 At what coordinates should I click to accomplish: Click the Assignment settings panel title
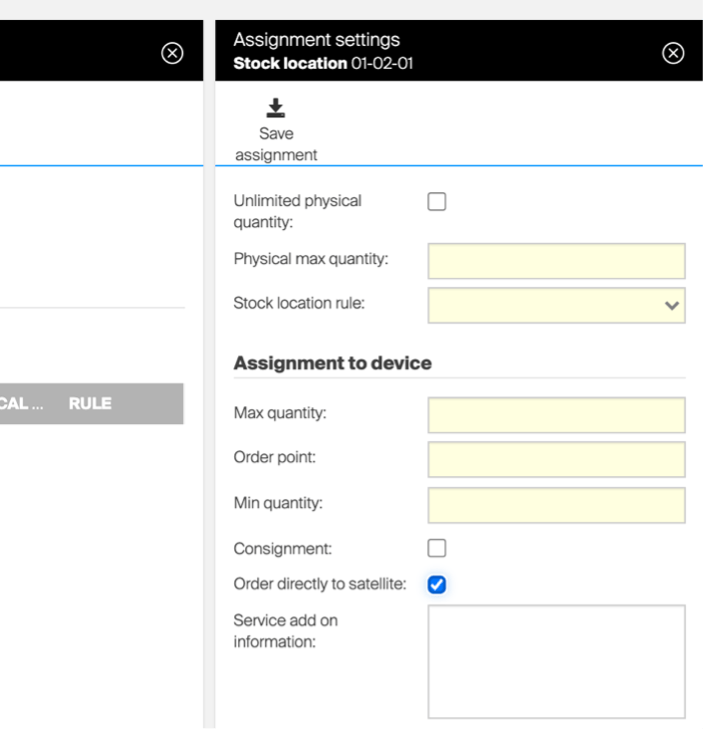coord(316,40)
